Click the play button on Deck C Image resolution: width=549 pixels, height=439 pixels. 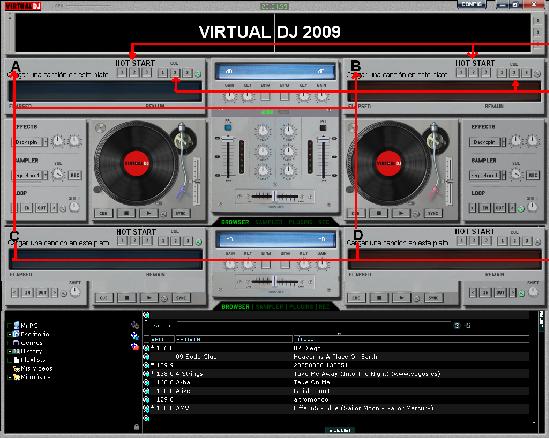[x=149, y=298]
